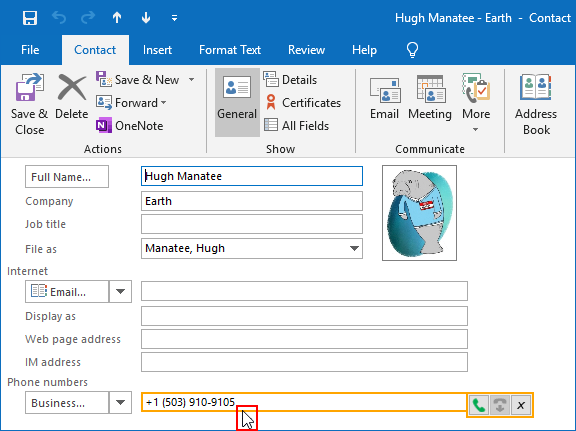Open the Address Book

[x=536, y=105]
